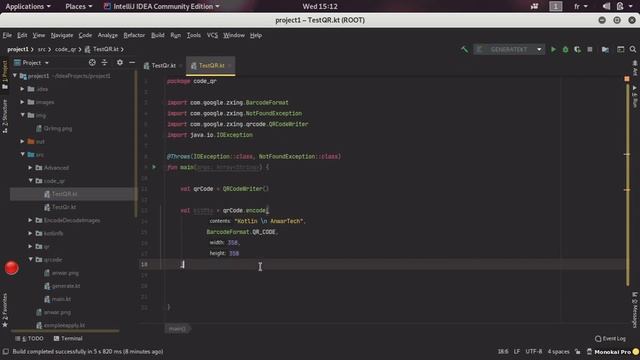640x360 pixels.
Task: Select the highlighted TestQR.kt editor tab
Action: click(x=211, y=65)
